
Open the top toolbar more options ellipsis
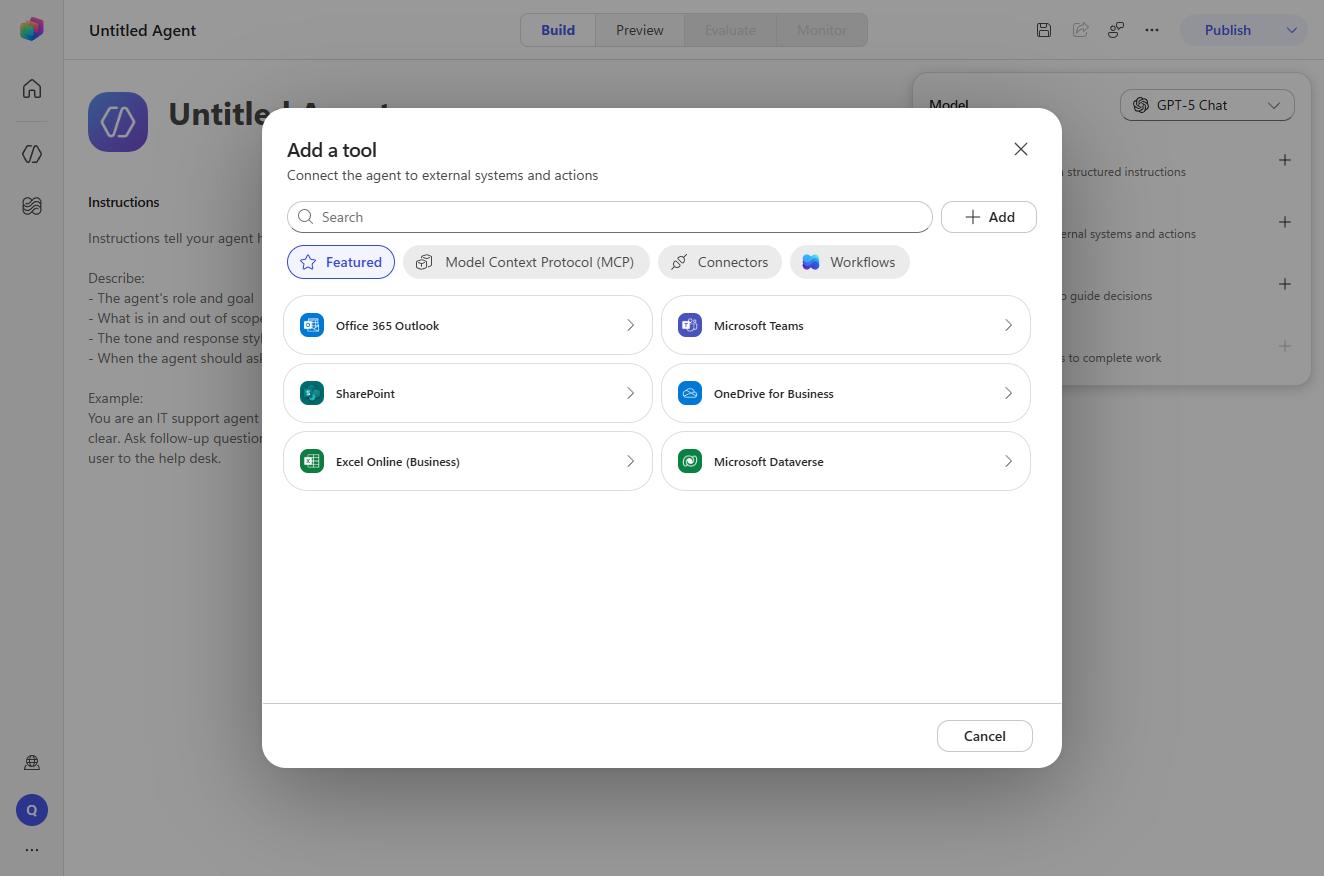pos(1152,30)
